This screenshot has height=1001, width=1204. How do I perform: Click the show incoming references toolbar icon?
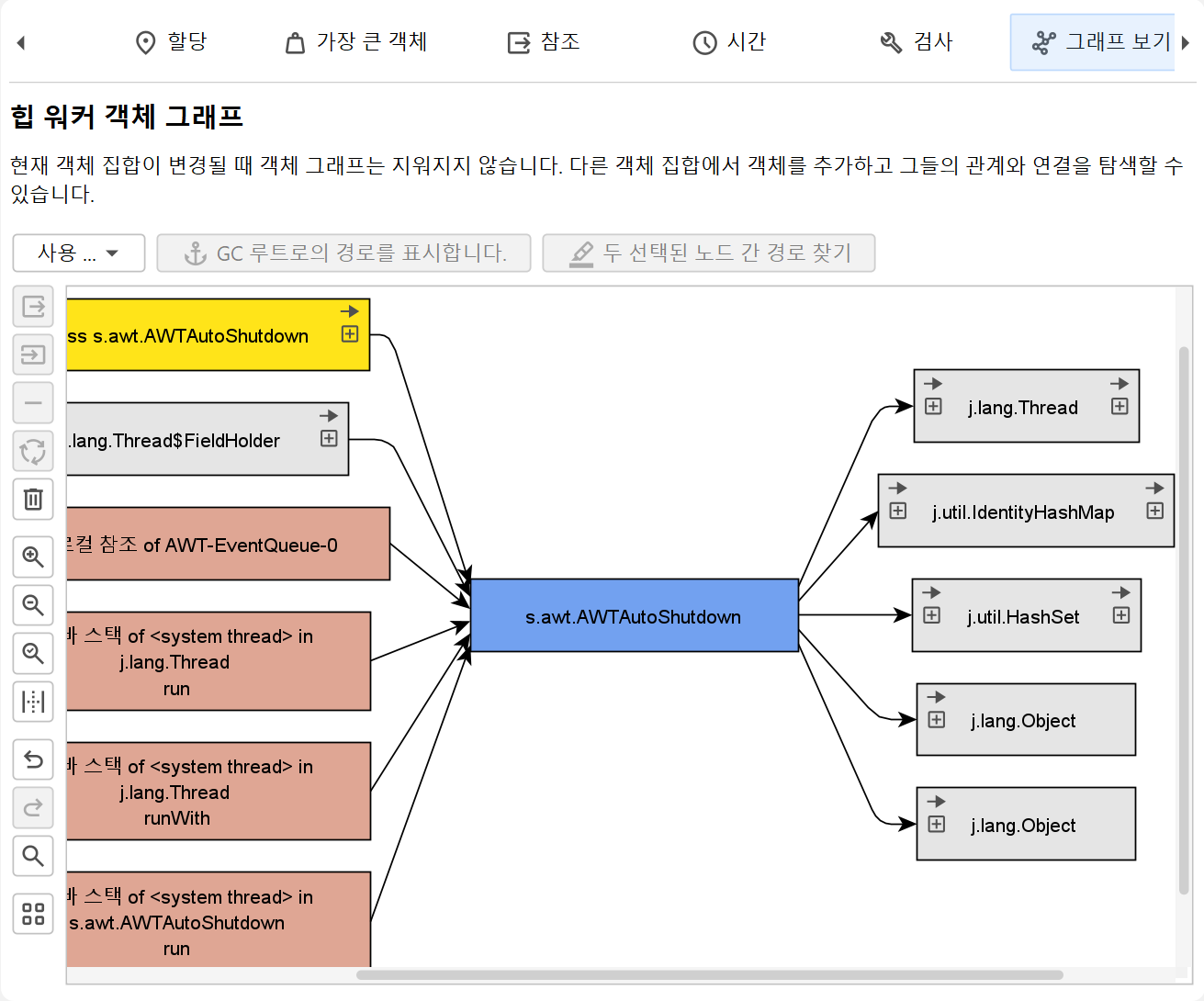coord(33,354)
